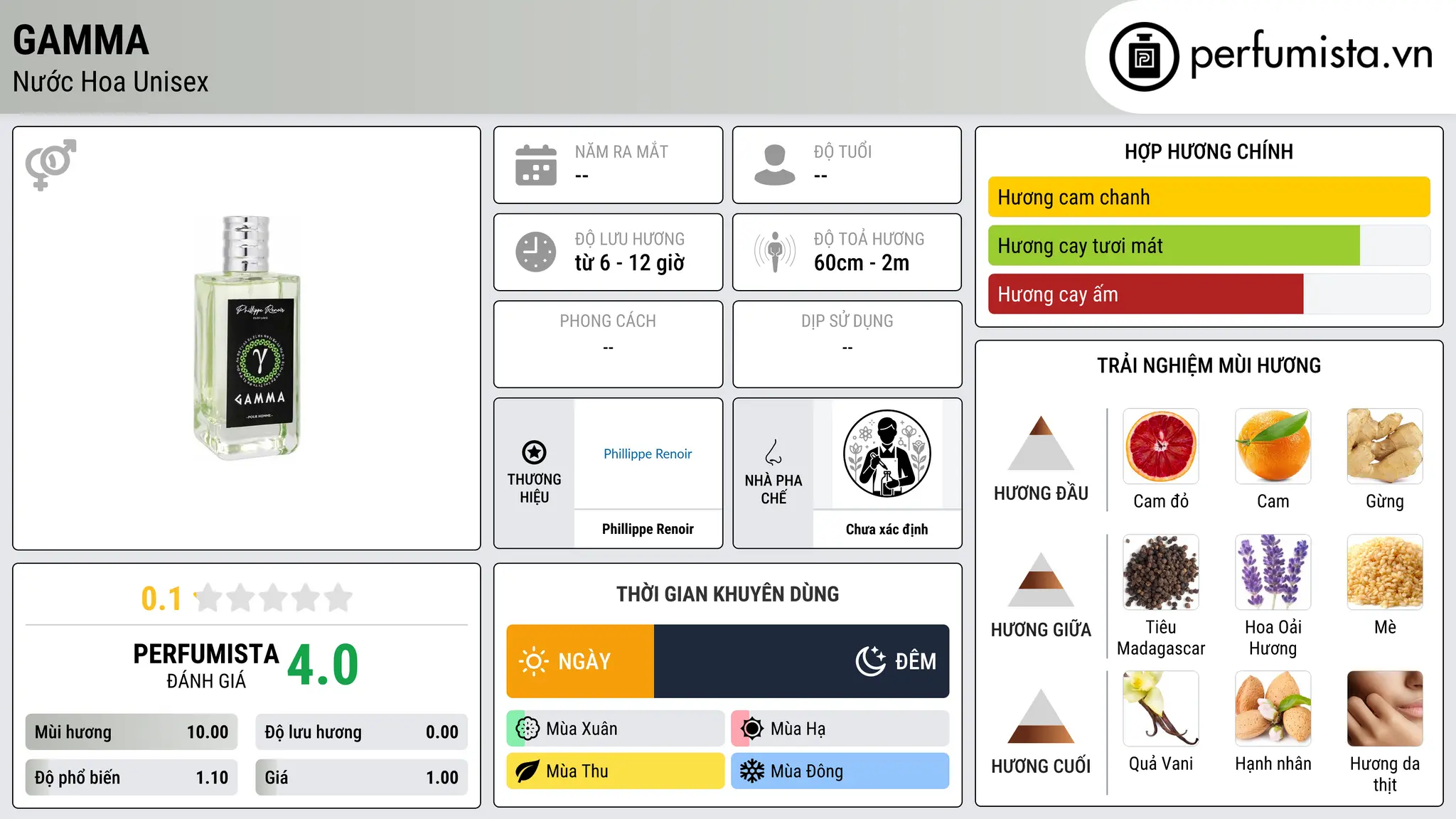Click the Thời gian khuyên dùng heading
The width and height of the screenshot is (1456, 819).
coord(728,594)
